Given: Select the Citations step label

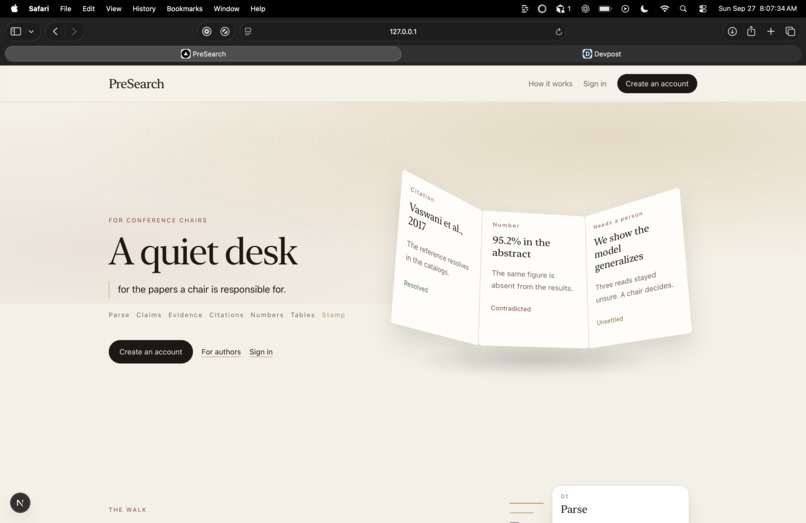Looking at the screenshot, I should [x=226, y=315].
